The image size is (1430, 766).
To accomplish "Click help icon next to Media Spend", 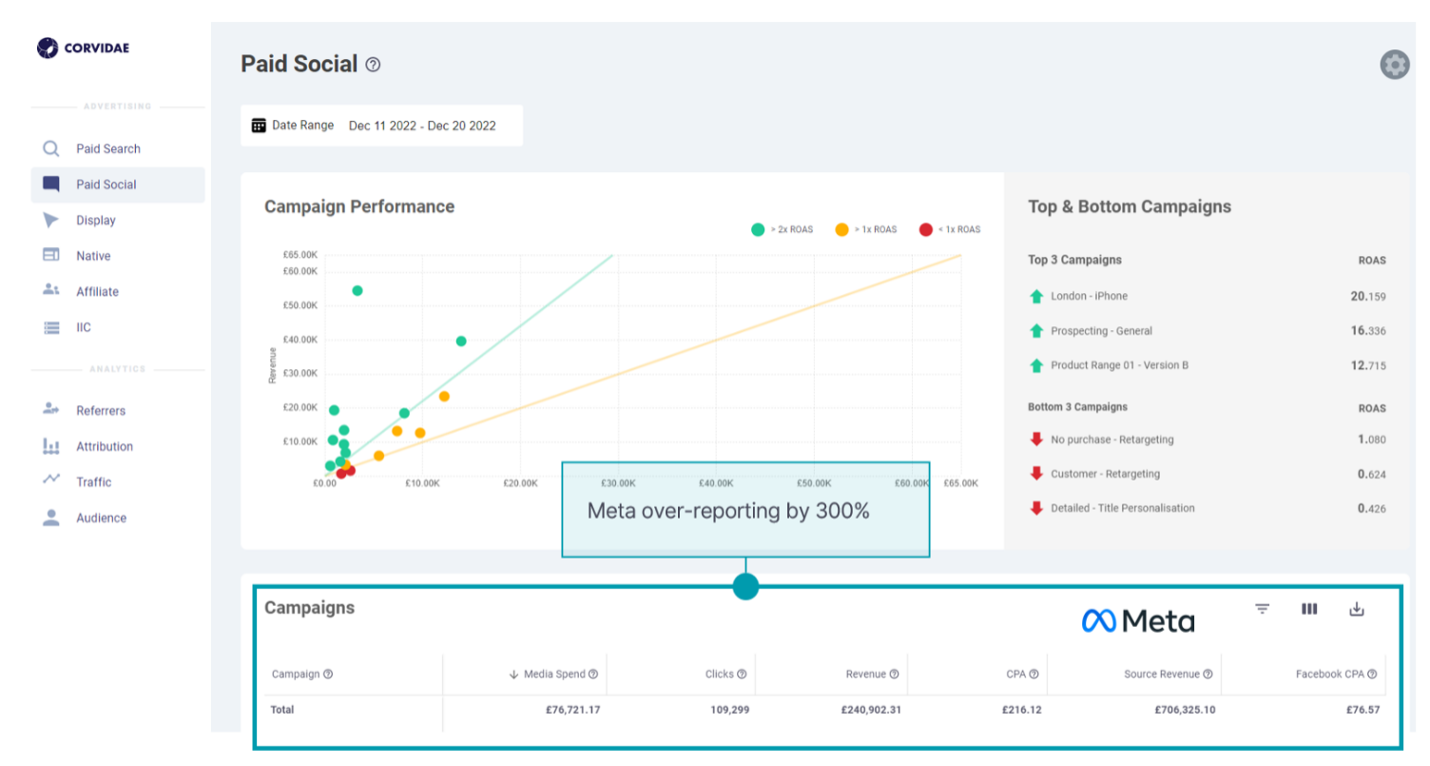I will [594, 674].
